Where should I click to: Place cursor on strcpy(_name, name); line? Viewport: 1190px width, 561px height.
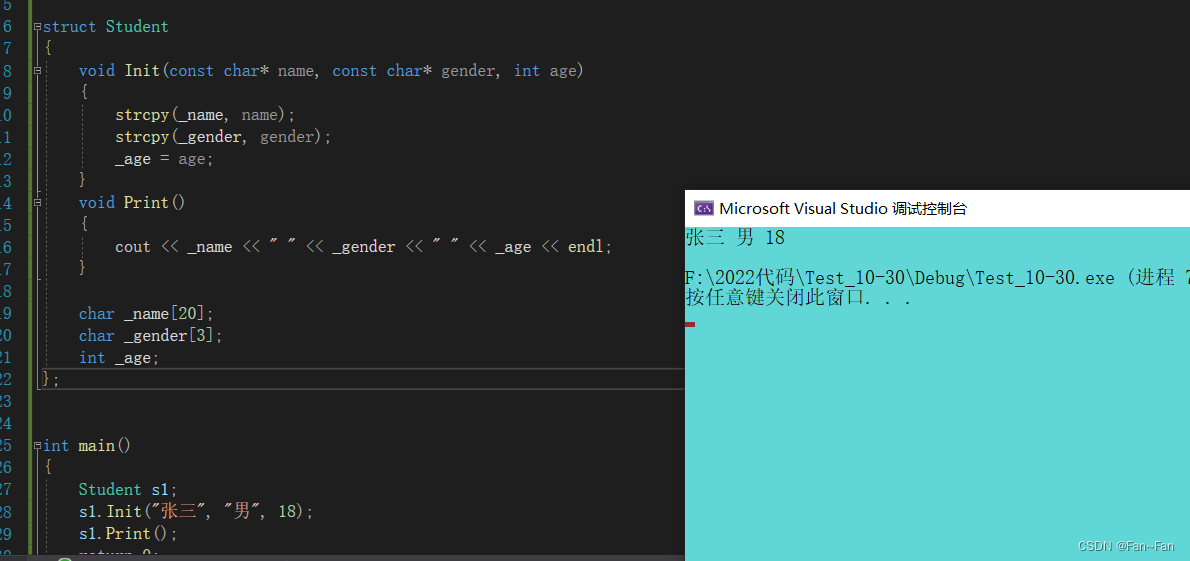click(205, 115)
